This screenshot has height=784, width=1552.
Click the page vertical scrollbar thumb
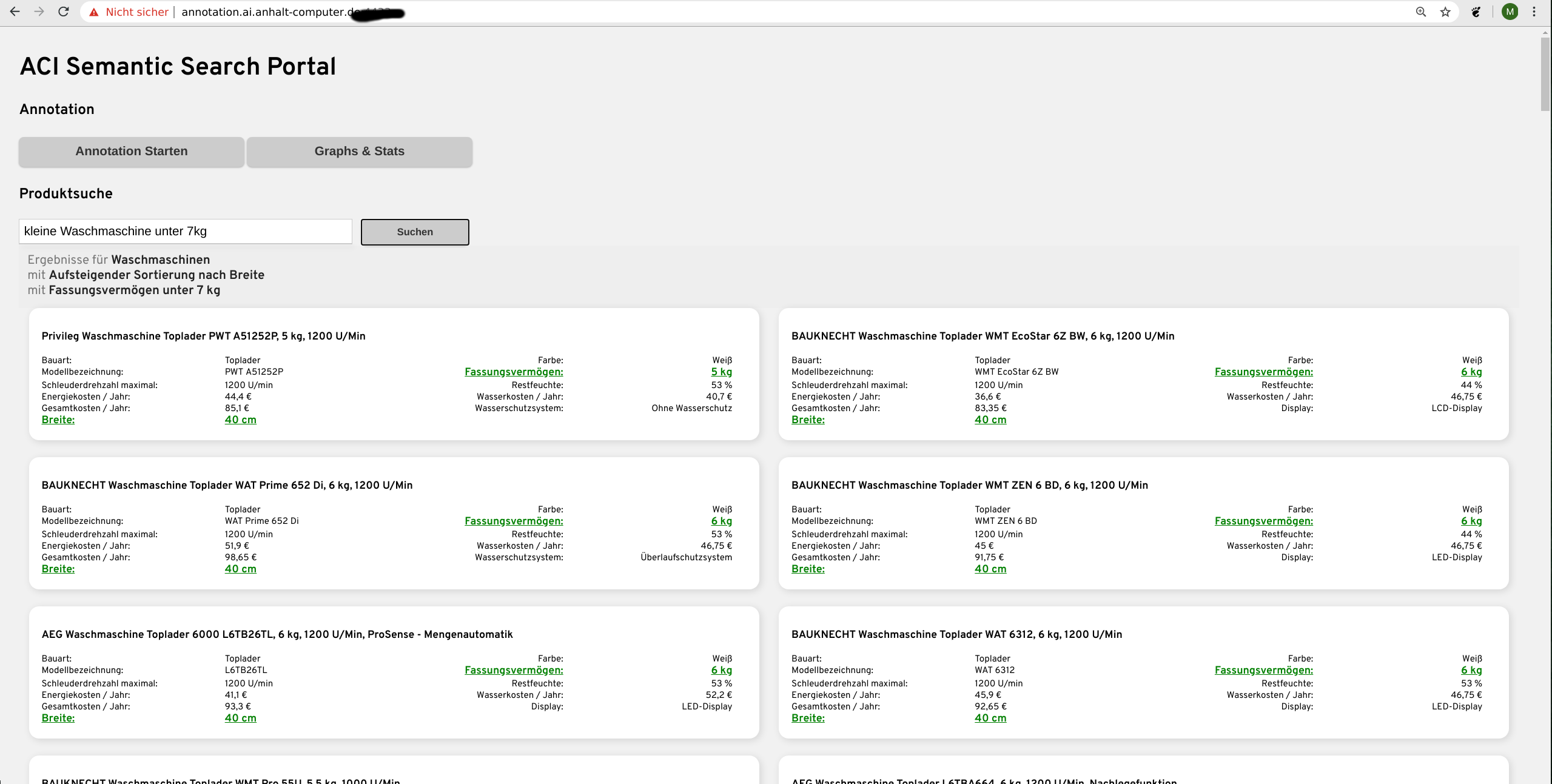pyautogui.click(x=1545, y=74)
